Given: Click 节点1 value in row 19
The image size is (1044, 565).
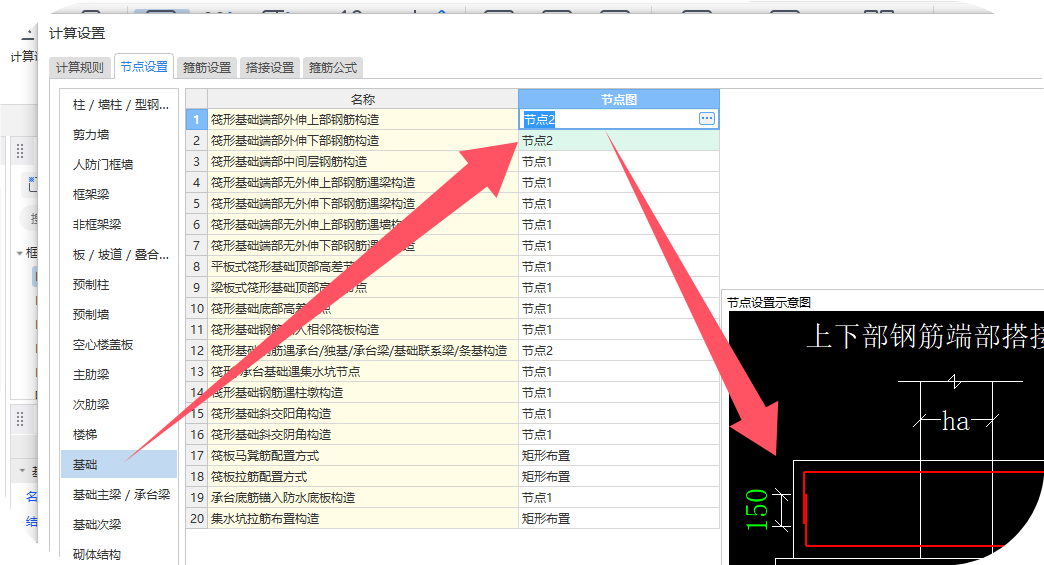Looking at the screenshot, I should point(619,498).
